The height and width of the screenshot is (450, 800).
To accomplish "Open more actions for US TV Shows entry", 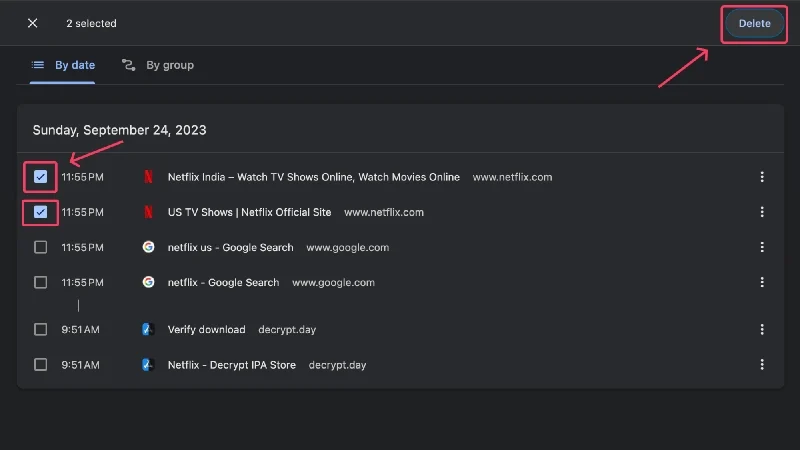I will [762, 212].
